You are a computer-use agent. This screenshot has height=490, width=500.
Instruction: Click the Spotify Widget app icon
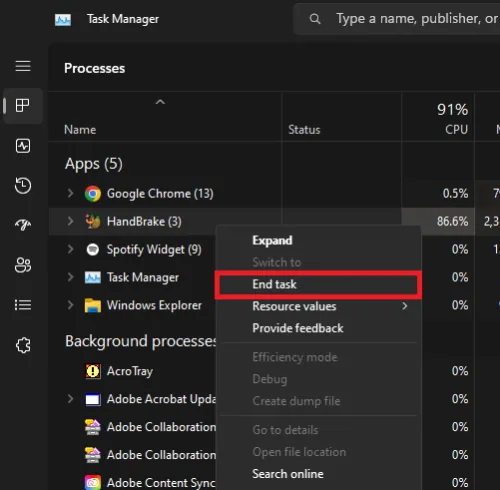tap(93, 249)
